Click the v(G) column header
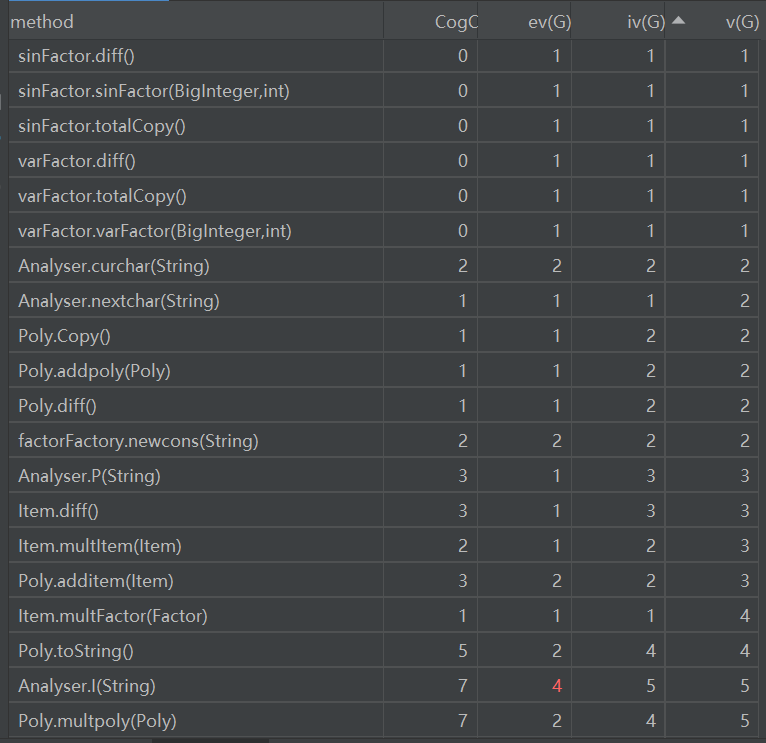Image resolution: width=766 pixels, height=743 pixels. [741, 22]
